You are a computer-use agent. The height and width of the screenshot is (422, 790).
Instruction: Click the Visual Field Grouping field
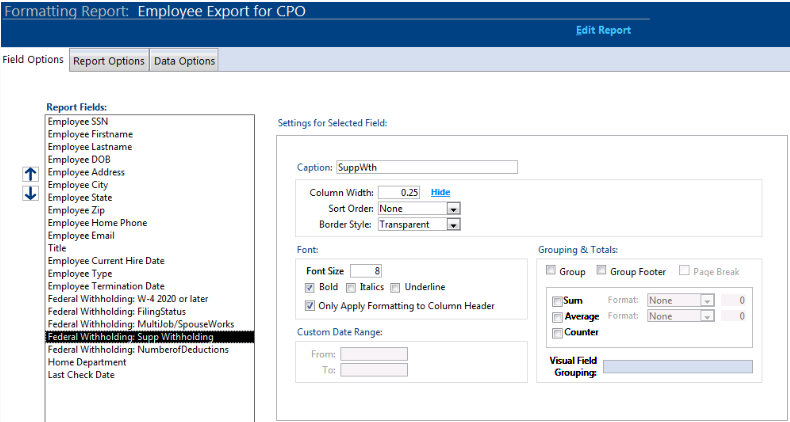(x=678, y=367)
